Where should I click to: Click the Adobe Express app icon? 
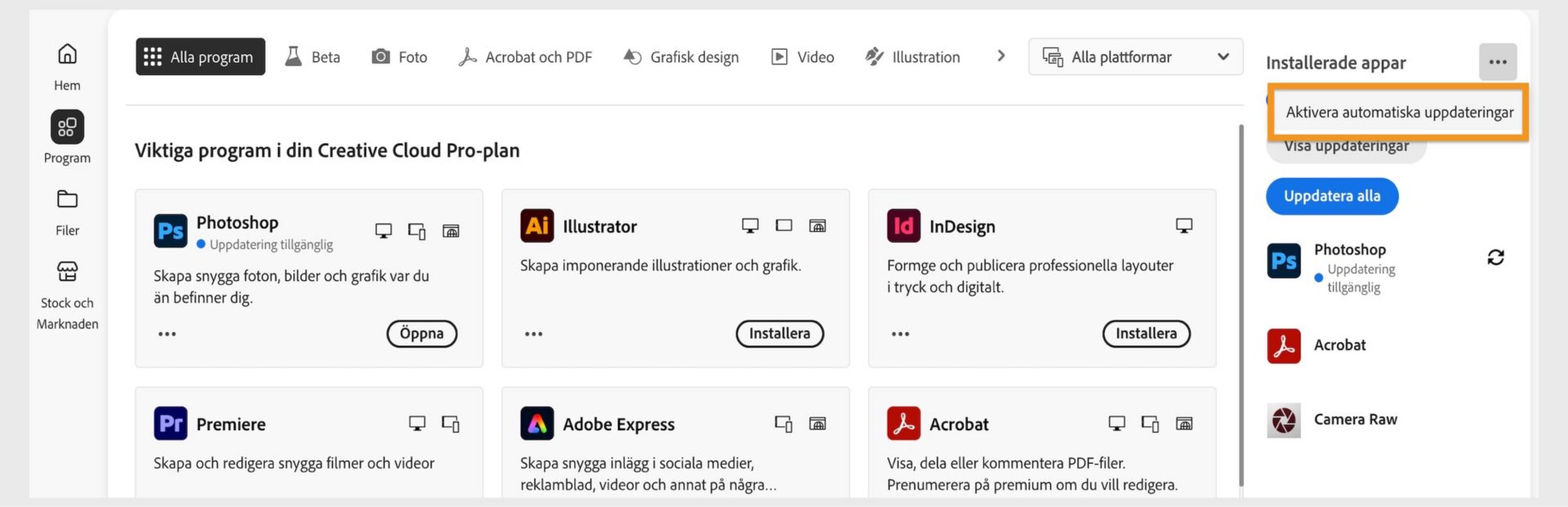(537, 423)
